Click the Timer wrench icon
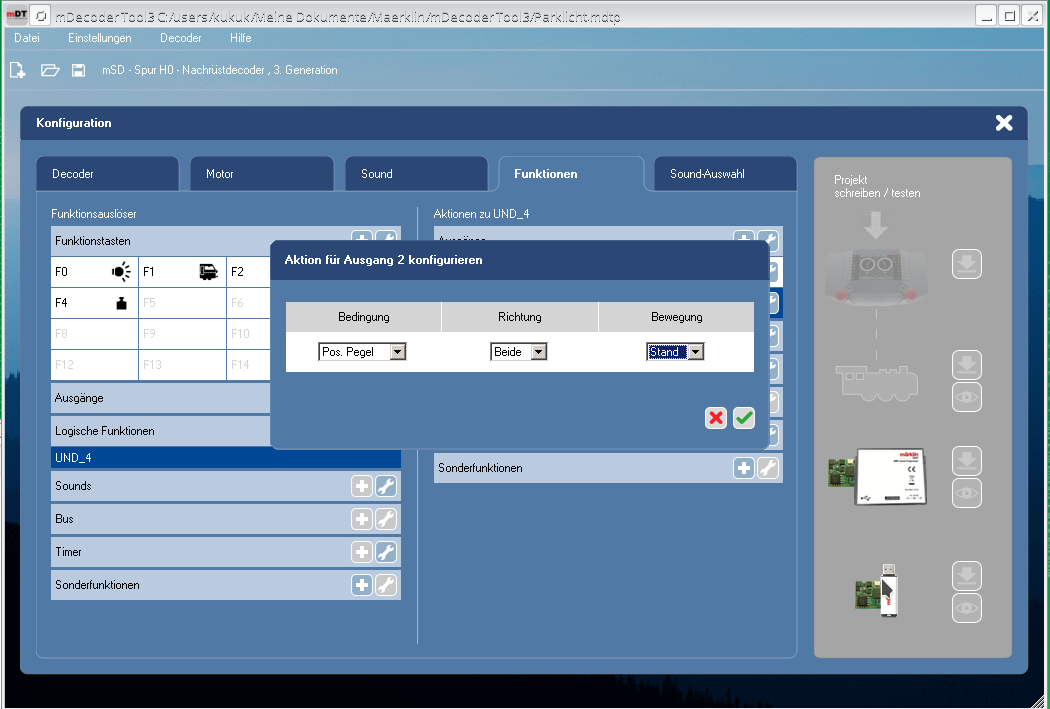This screenshot has width=1050, height=709. pyautogui.click(x=385, y=553)
